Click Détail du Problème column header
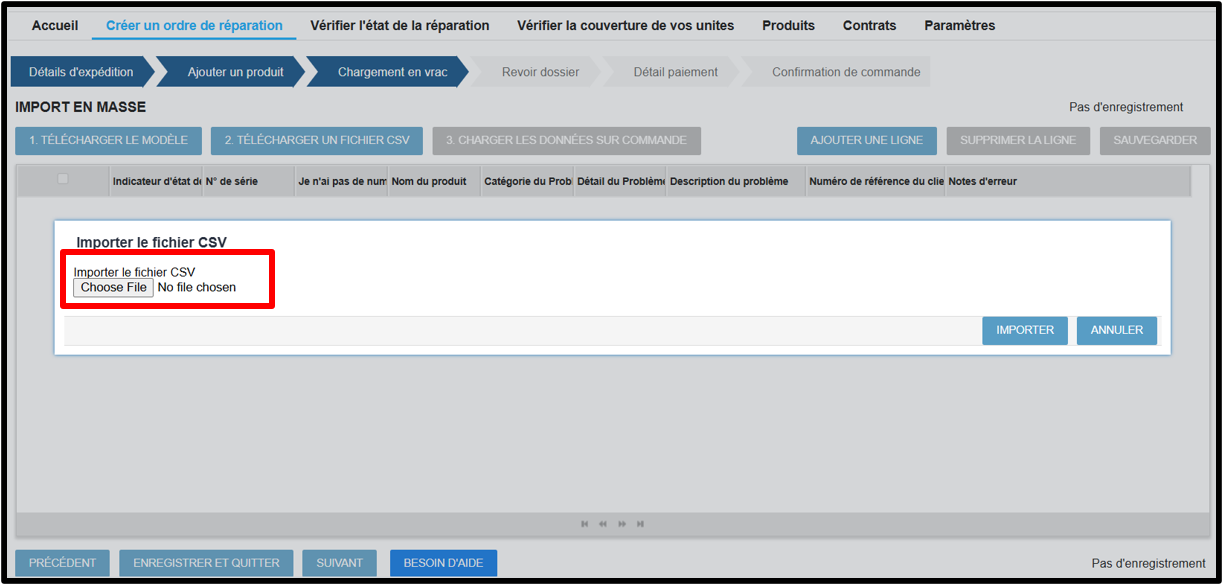This screenshot has height=587, width=1224. point(620,181)
